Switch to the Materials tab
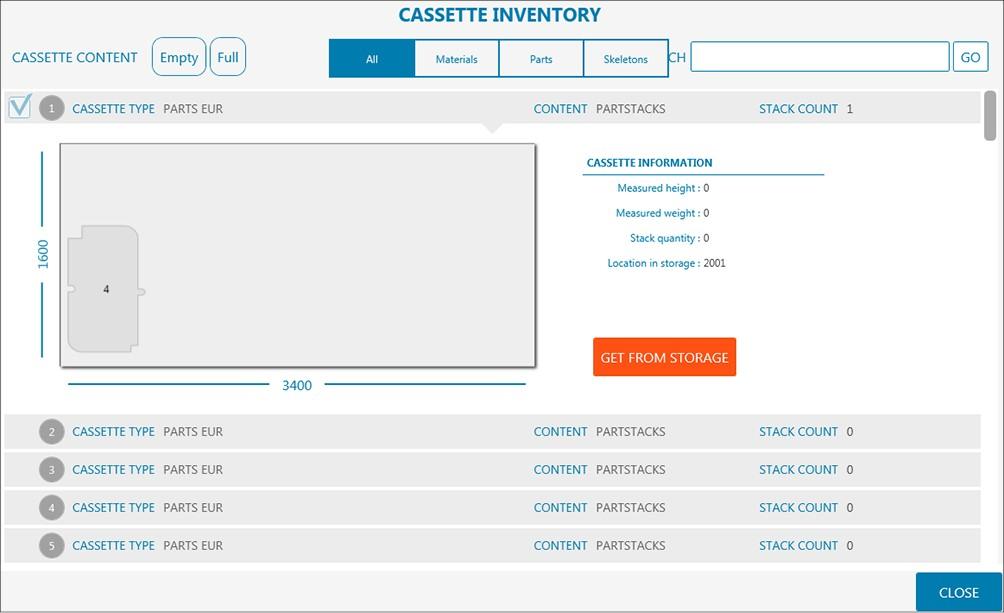 [x=456, y=59]
